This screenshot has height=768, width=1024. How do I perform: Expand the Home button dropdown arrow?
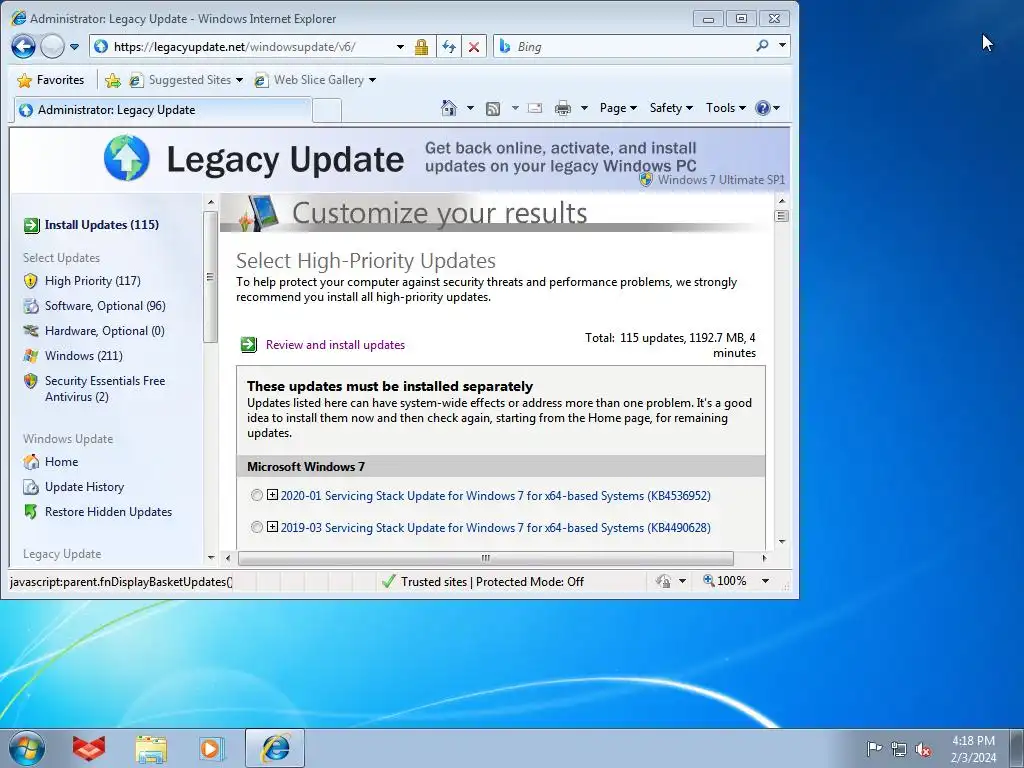click(470, 108)
